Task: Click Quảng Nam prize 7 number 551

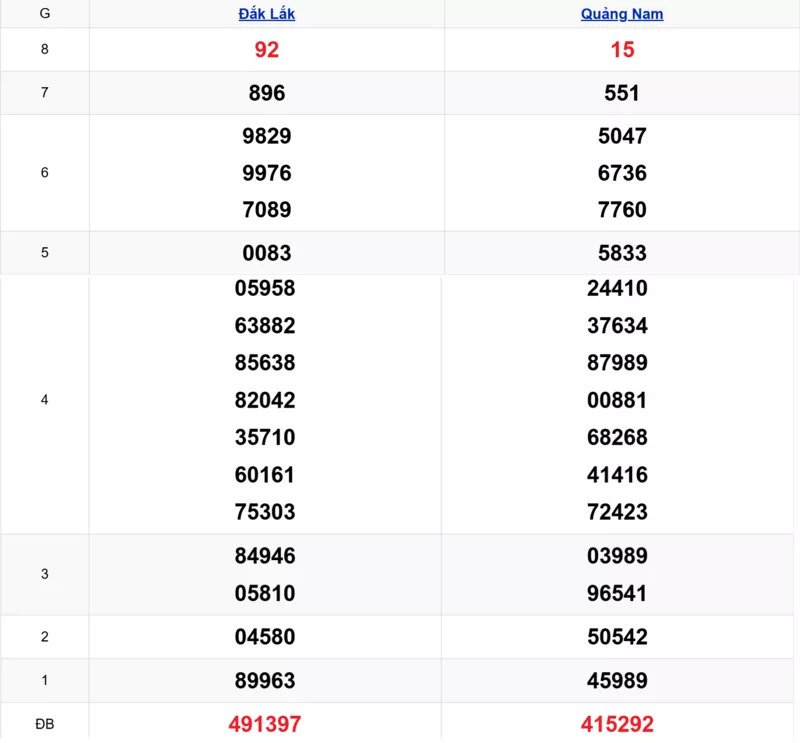Action: (622, 93)
